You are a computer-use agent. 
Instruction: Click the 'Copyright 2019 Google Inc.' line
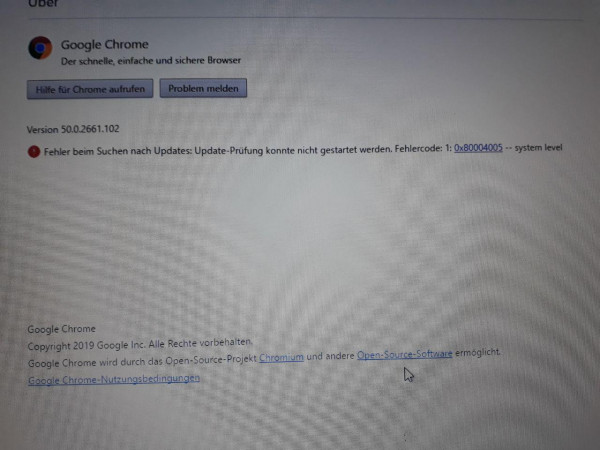click(x=140, y=344)
